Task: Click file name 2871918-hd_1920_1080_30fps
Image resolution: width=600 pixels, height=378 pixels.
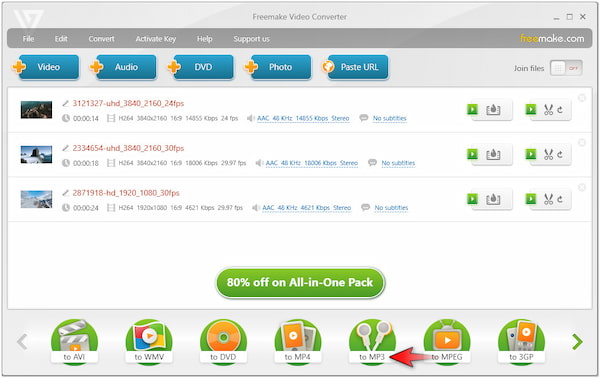Action: [x=126, y=193]
